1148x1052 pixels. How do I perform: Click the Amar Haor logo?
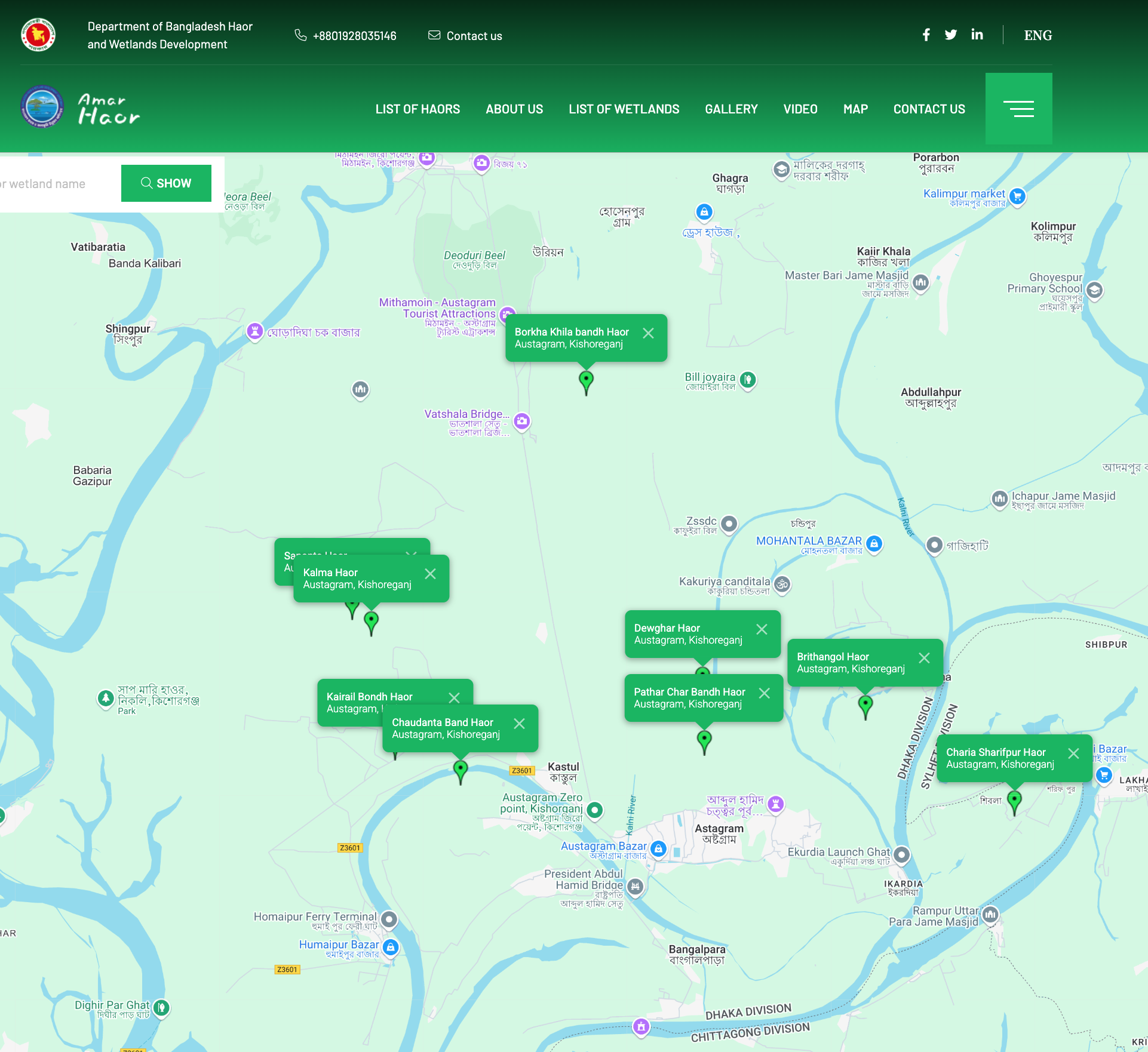[81, 107]
